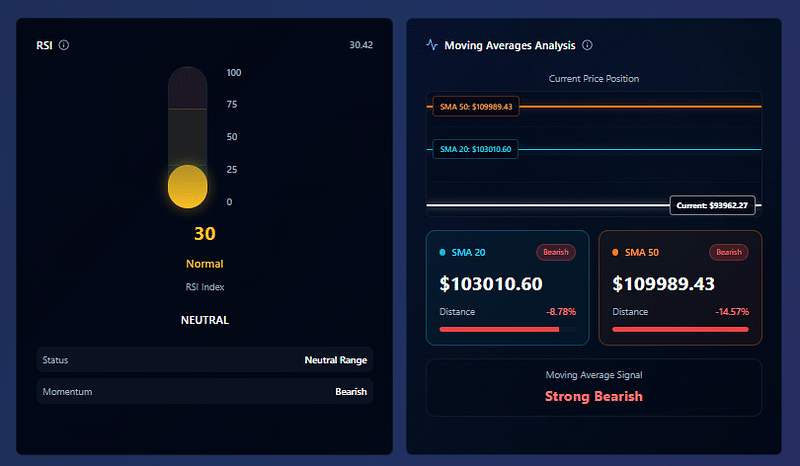
Task: Click the info icon next to RSI
Action: coord(64,45)
